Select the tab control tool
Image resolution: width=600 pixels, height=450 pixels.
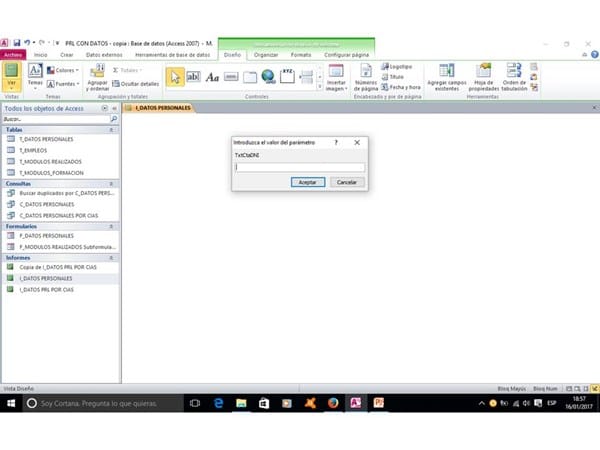click(250, 77)
